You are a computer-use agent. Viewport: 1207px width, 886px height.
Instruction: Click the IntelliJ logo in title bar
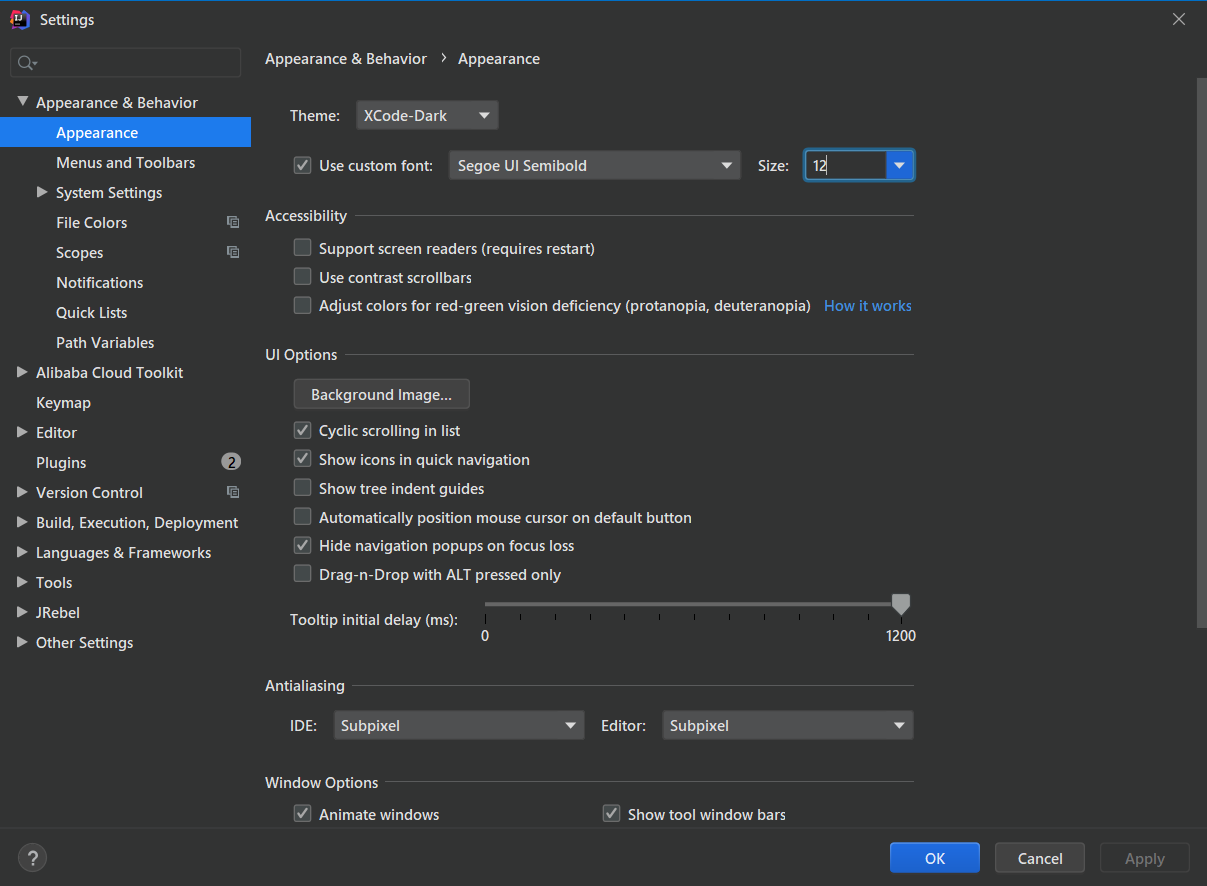click(x=20, y=20)
